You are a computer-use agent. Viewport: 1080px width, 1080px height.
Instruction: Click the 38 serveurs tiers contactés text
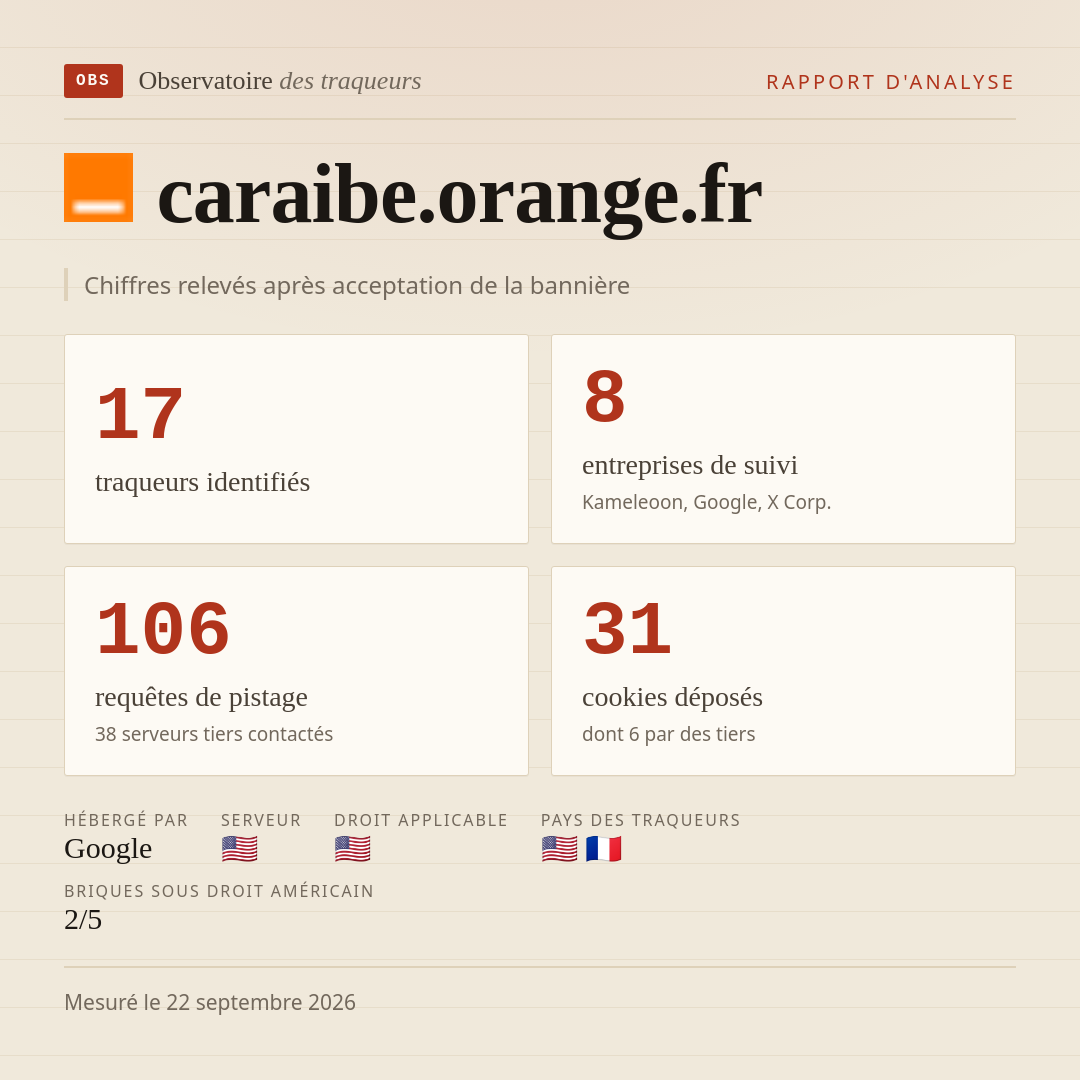(214, 734)
